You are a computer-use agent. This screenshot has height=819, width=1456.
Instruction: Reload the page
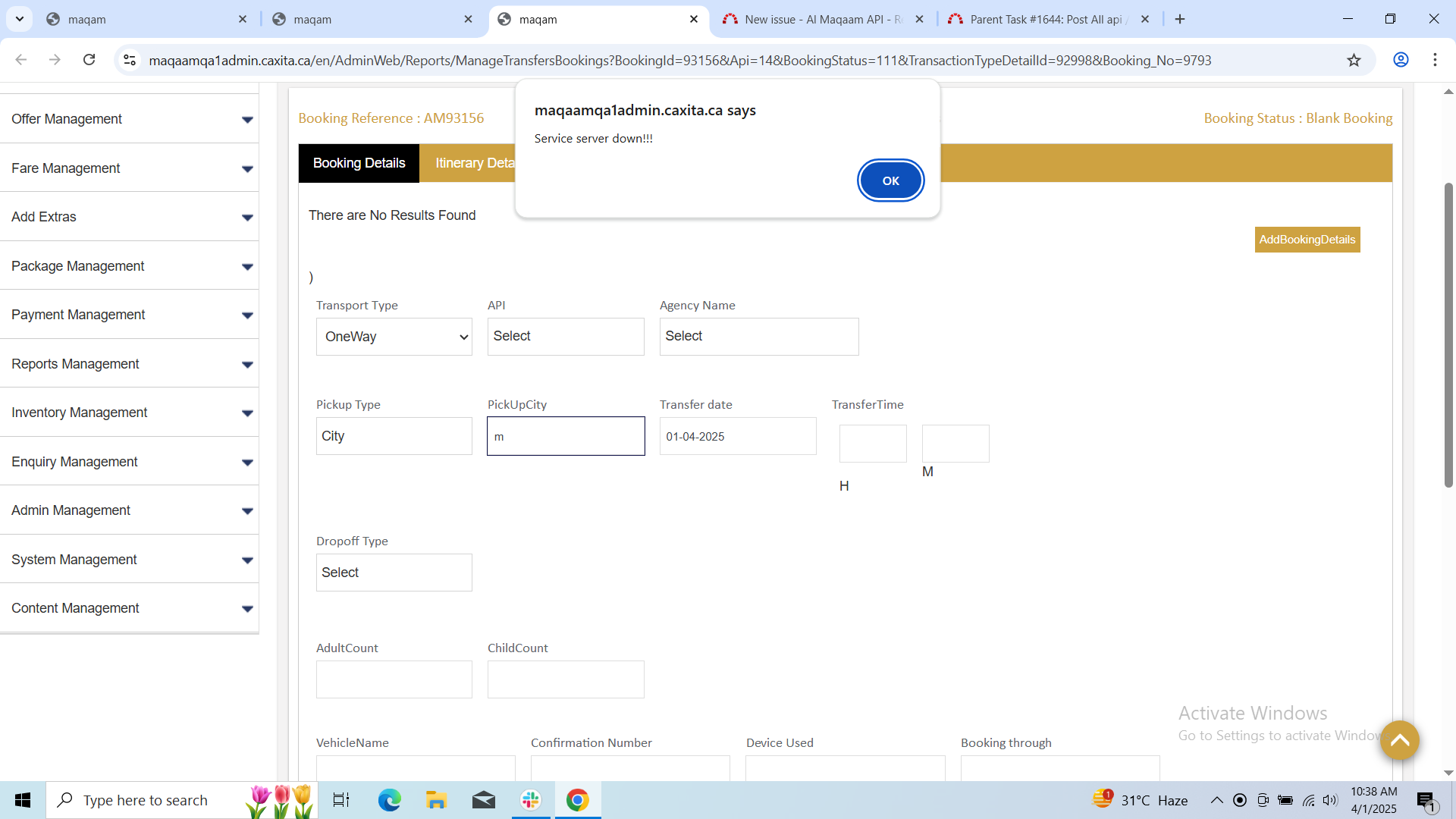(x=89, y=60)
